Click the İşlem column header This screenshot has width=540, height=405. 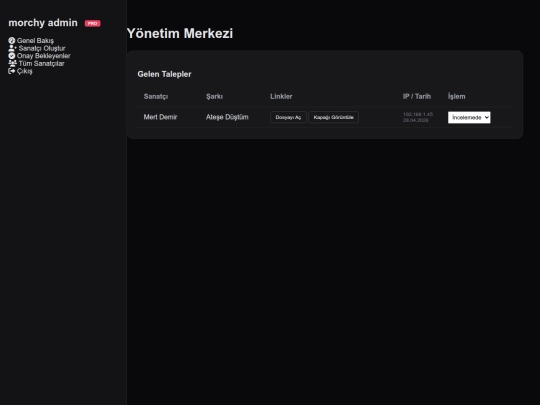tap(456, 96)
